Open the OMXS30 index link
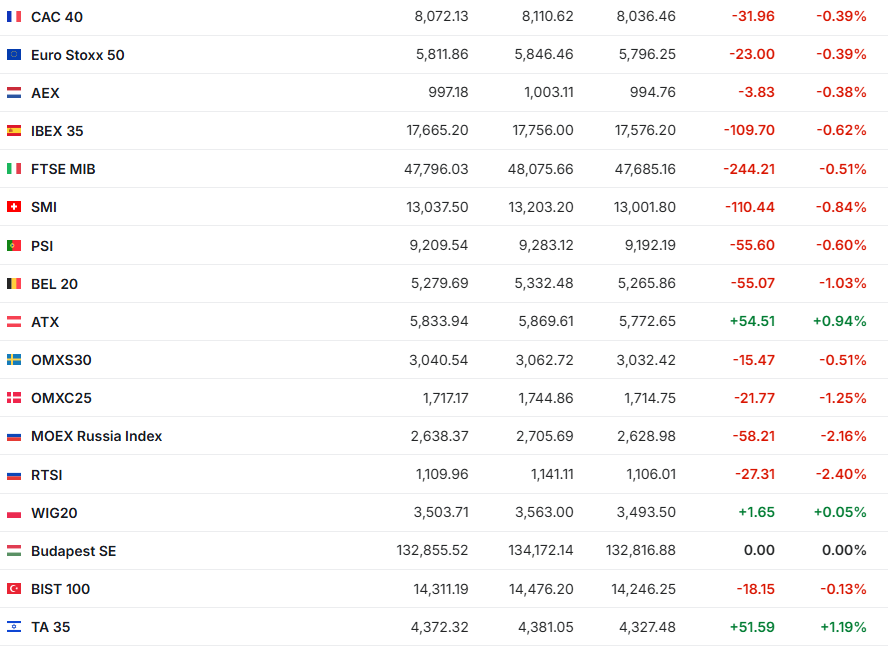Viewport: 888px width, 647px height. point(61,360)
